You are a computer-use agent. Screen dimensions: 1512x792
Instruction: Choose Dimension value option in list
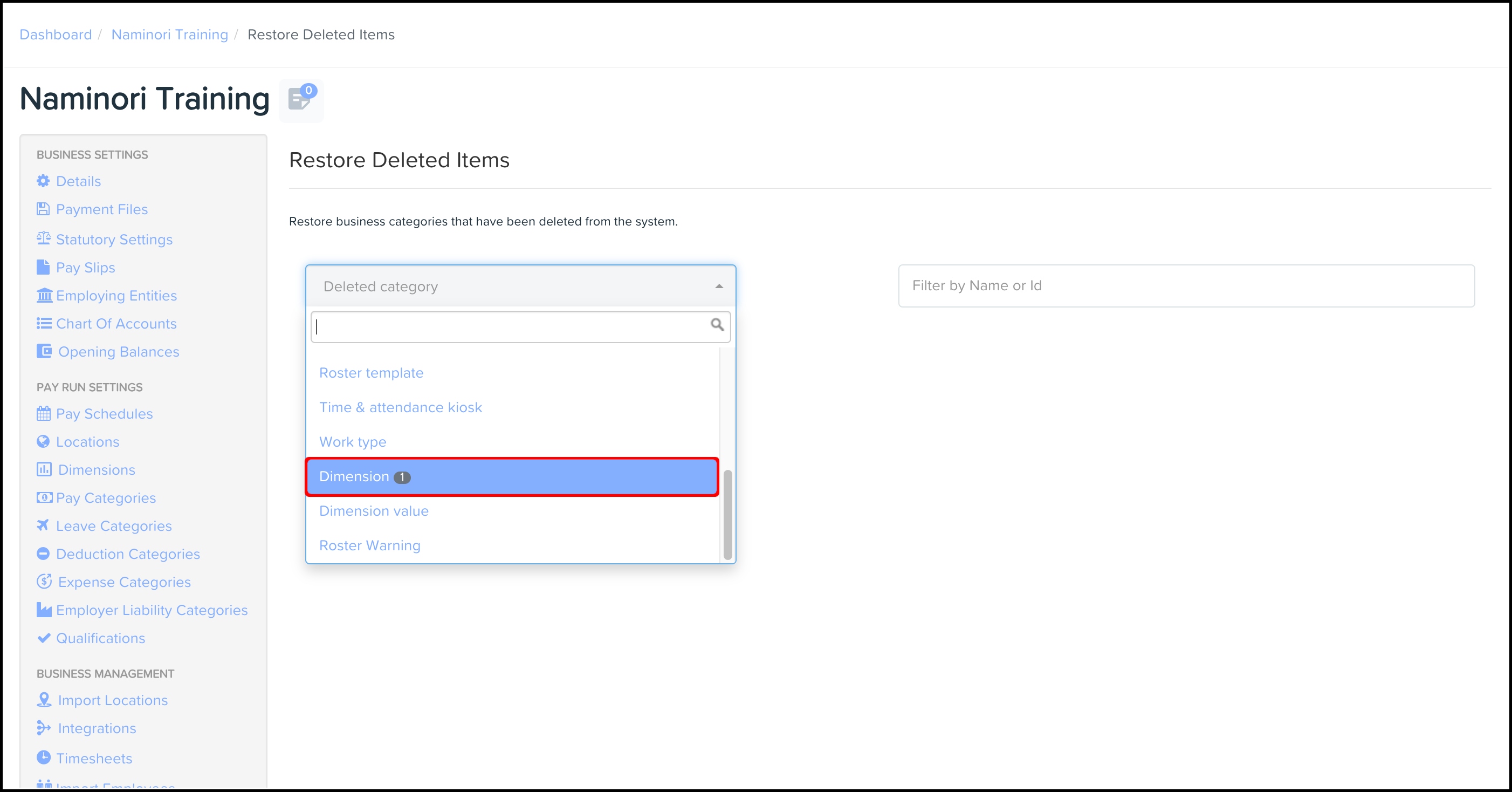point(374,511)
